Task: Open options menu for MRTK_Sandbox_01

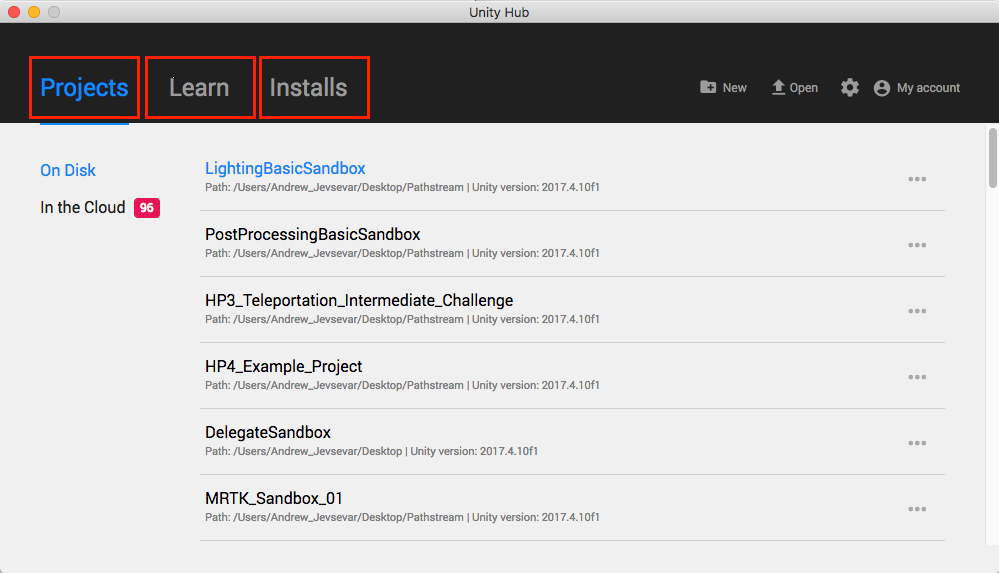Action: coord(917,509)
